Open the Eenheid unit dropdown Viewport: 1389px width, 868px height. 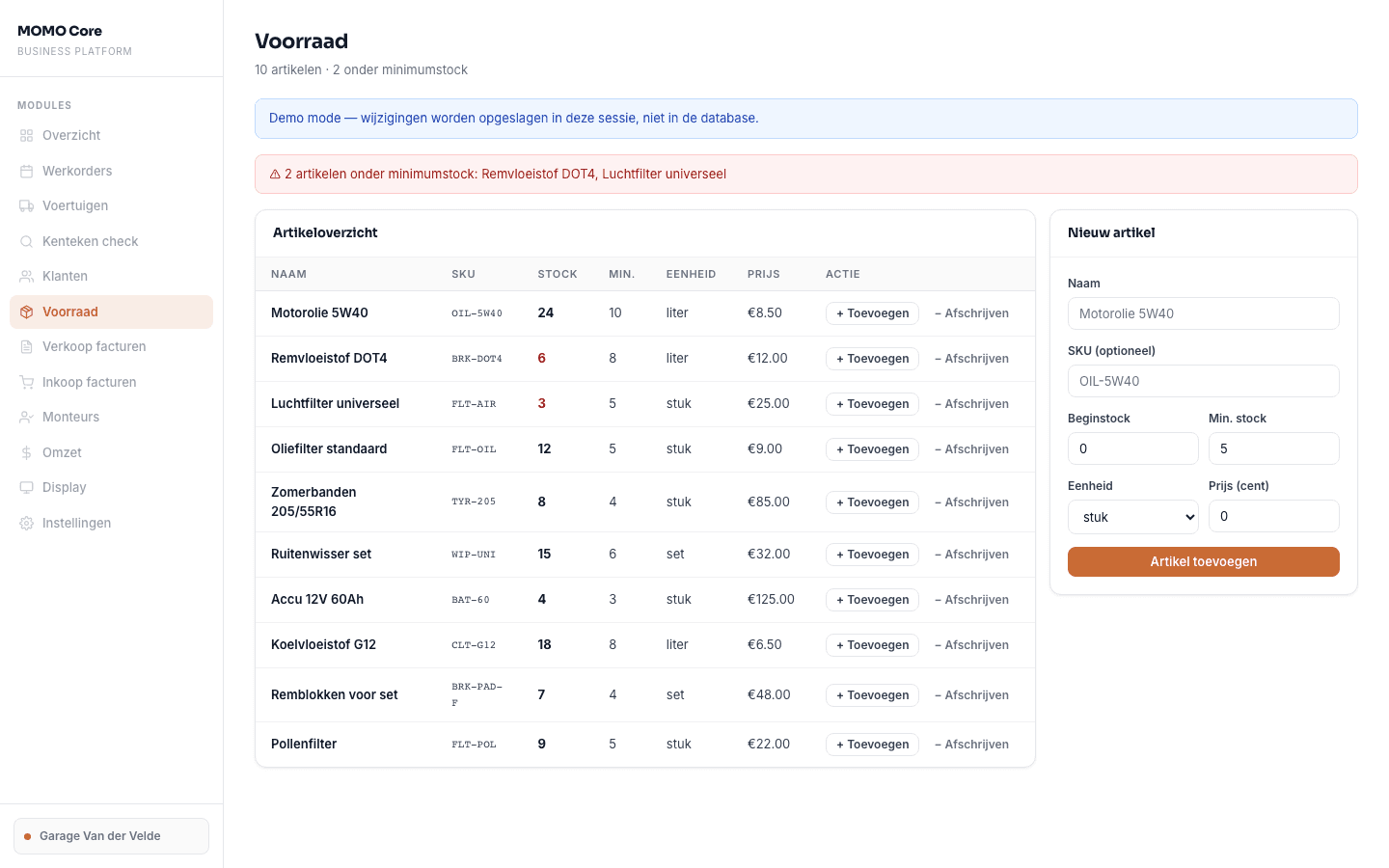tap(1132, 517)
